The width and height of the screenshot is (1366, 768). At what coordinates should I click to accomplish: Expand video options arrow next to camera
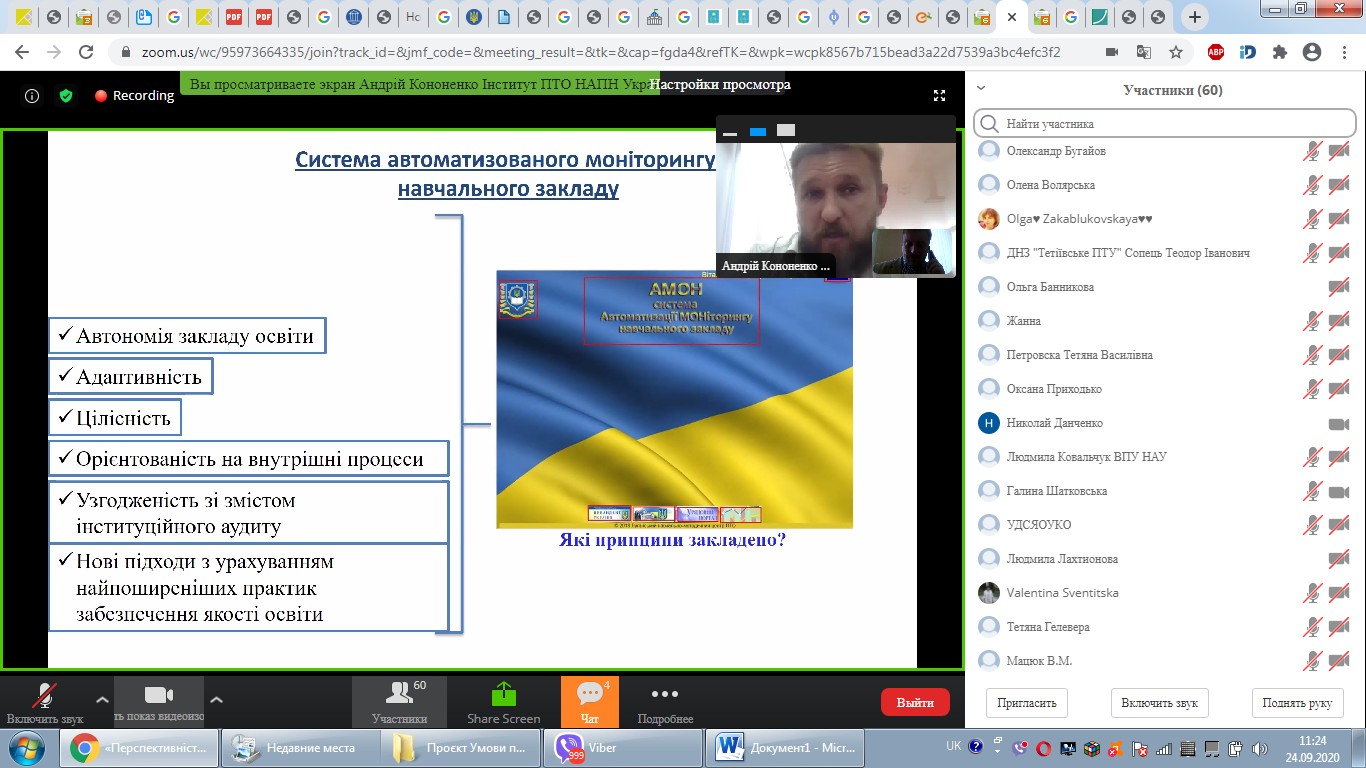(216, 699)
